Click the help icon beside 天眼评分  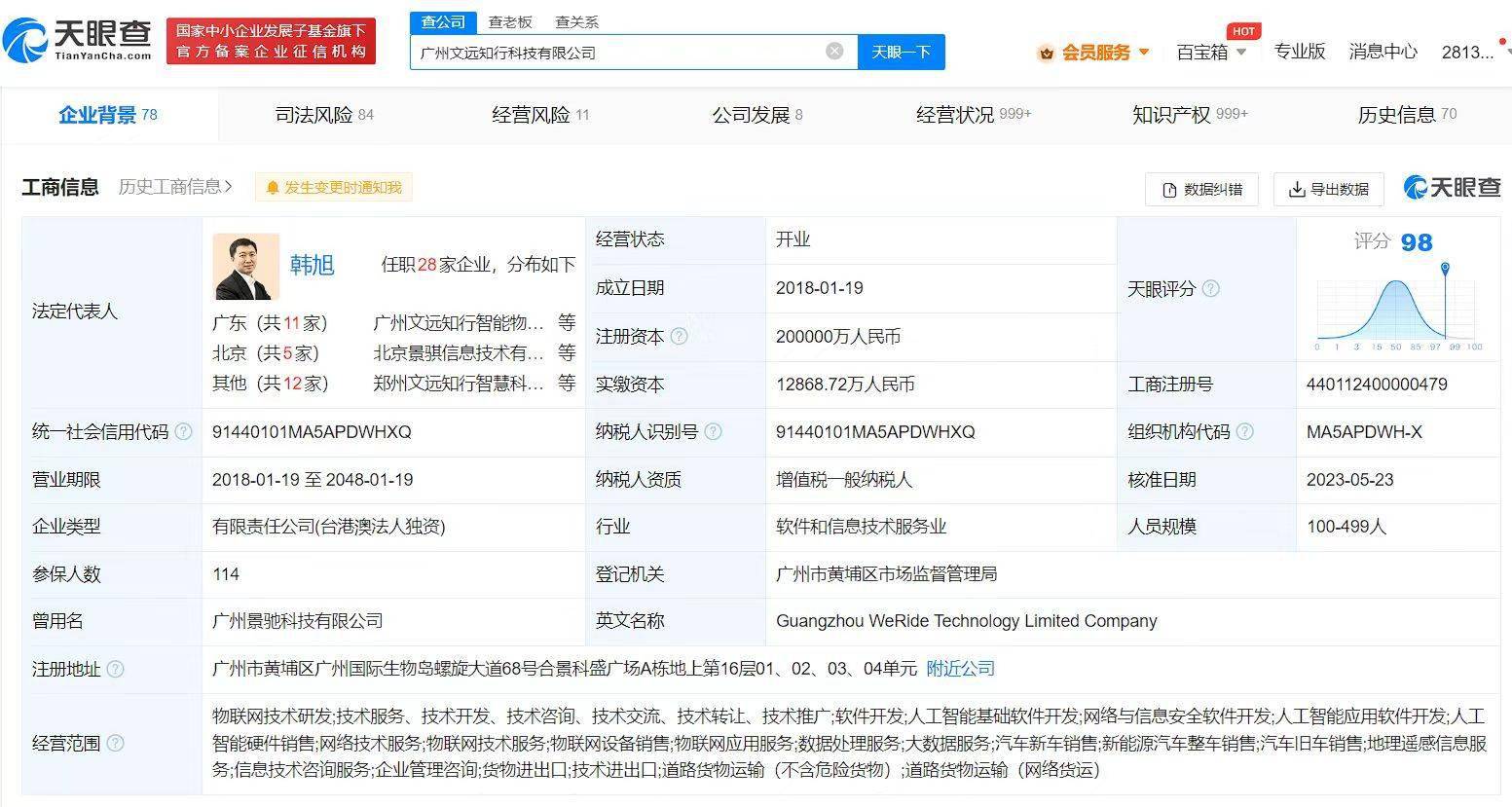(x=1210, y=289)
